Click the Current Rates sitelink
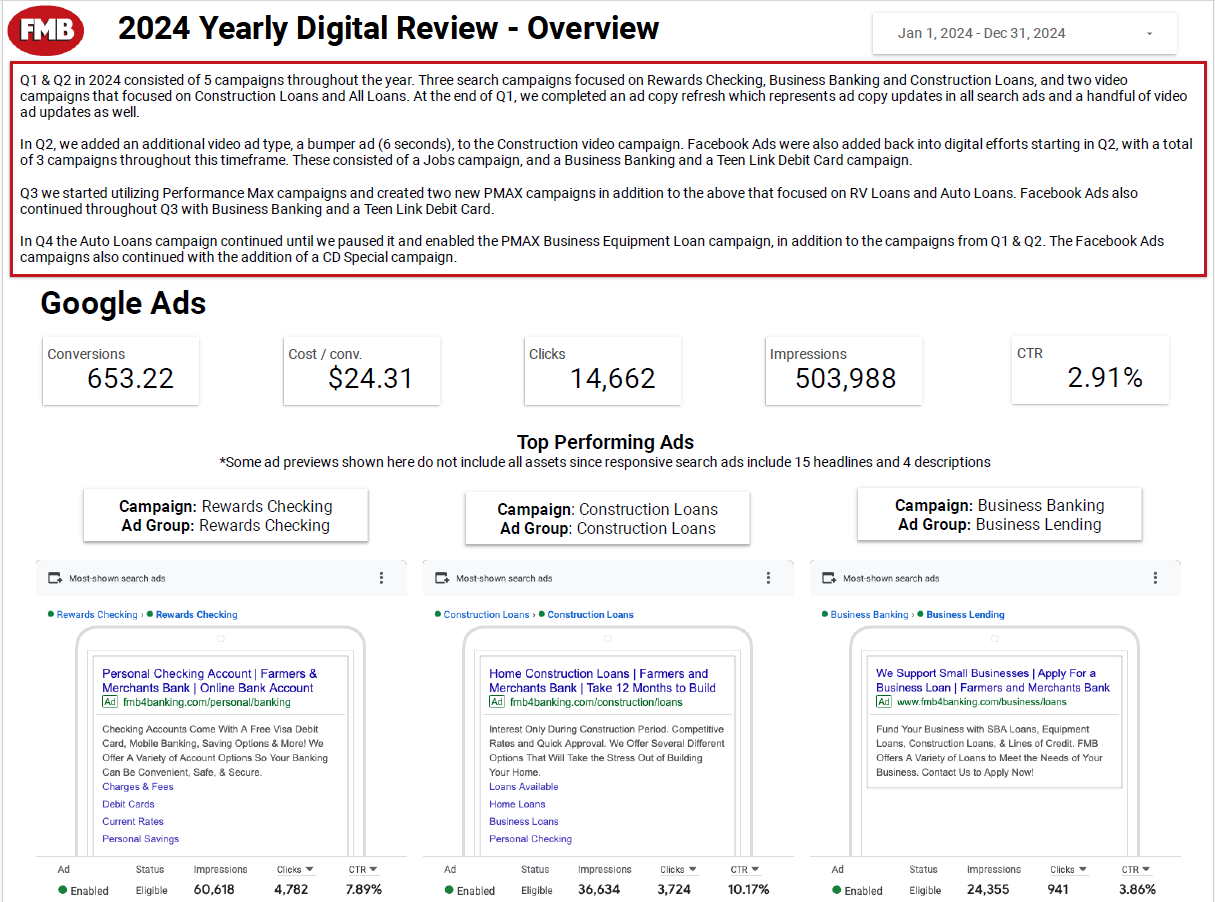This screenshot has height=902, width=1215. click(133, 822)
